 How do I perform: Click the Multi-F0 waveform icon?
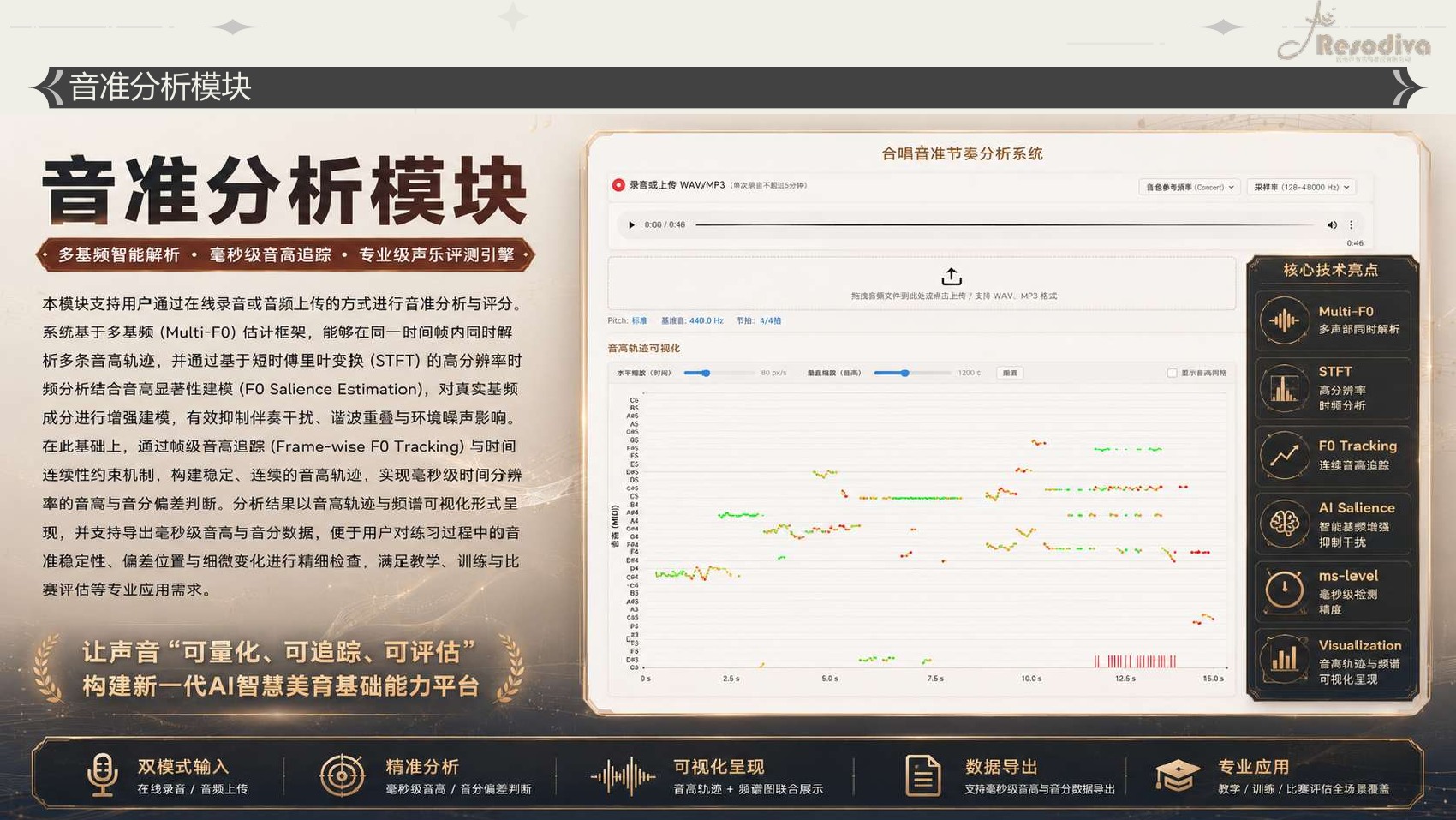(1284, 320)
